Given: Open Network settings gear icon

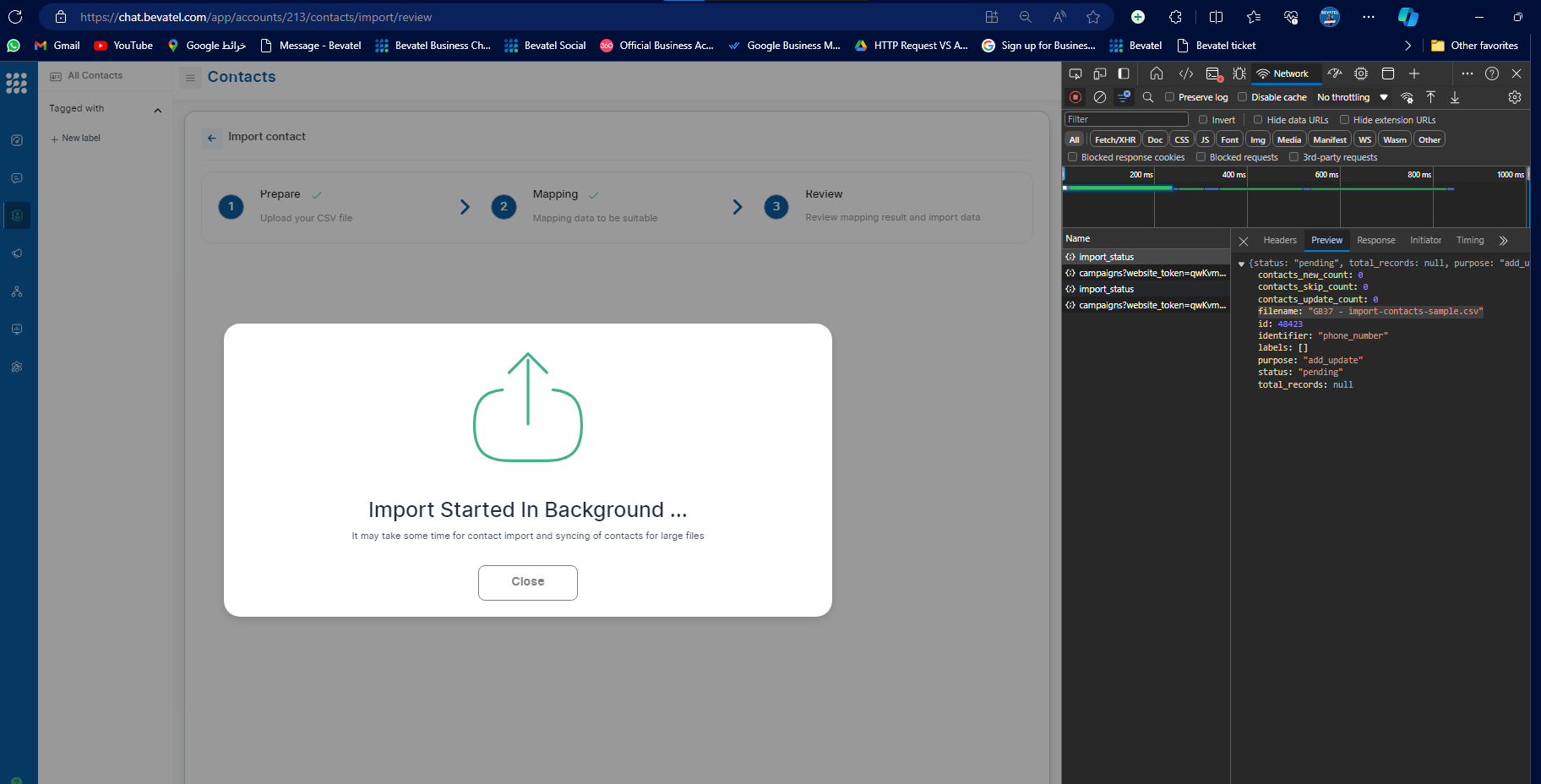Looking at the screenshot, I should tap(1515, 97).
